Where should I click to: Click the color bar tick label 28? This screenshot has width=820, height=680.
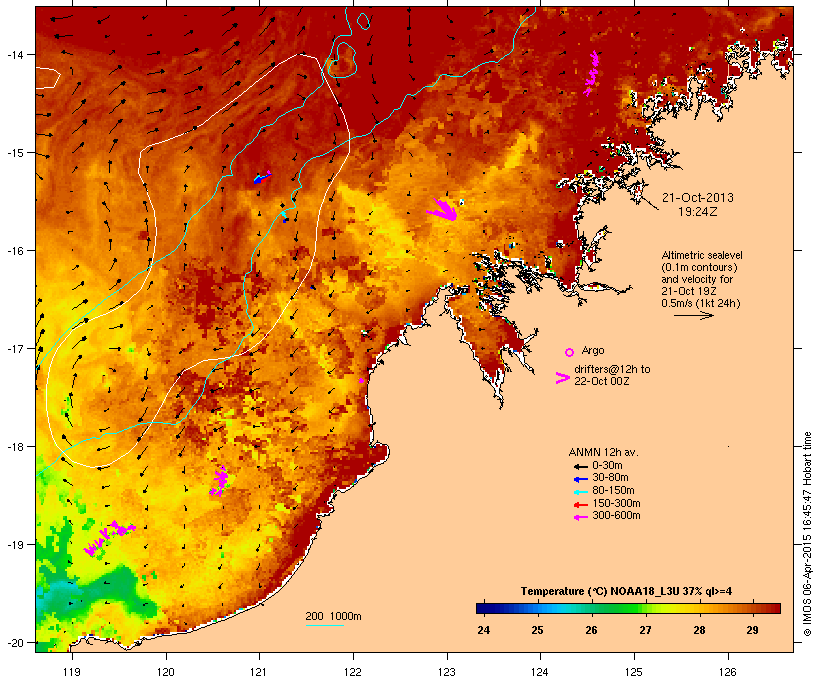pyautogui.click(x=699, y=630)
